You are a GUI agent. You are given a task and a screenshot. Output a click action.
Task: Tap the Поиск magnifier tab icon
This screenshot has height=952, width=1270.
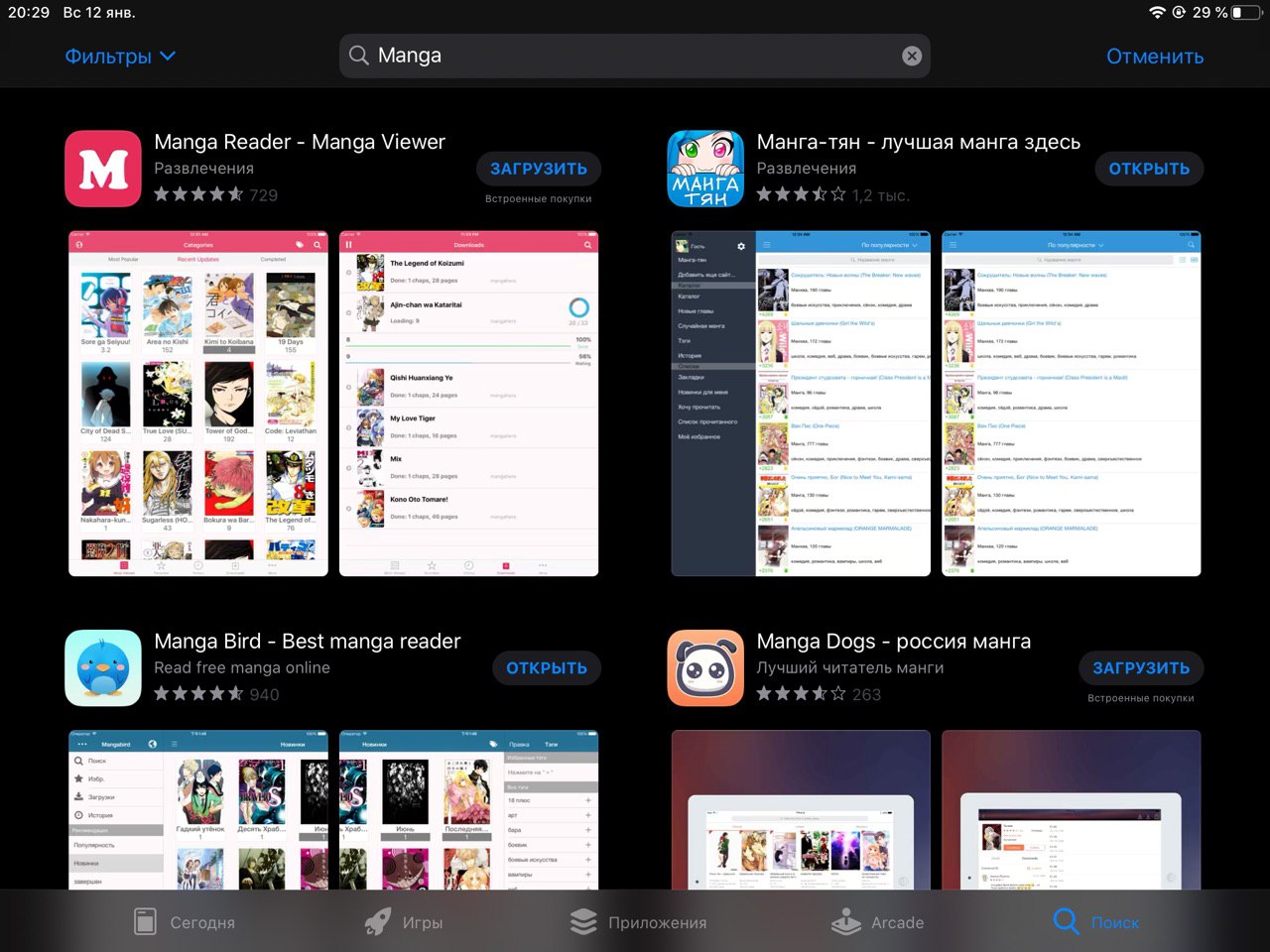[1067, 922]
